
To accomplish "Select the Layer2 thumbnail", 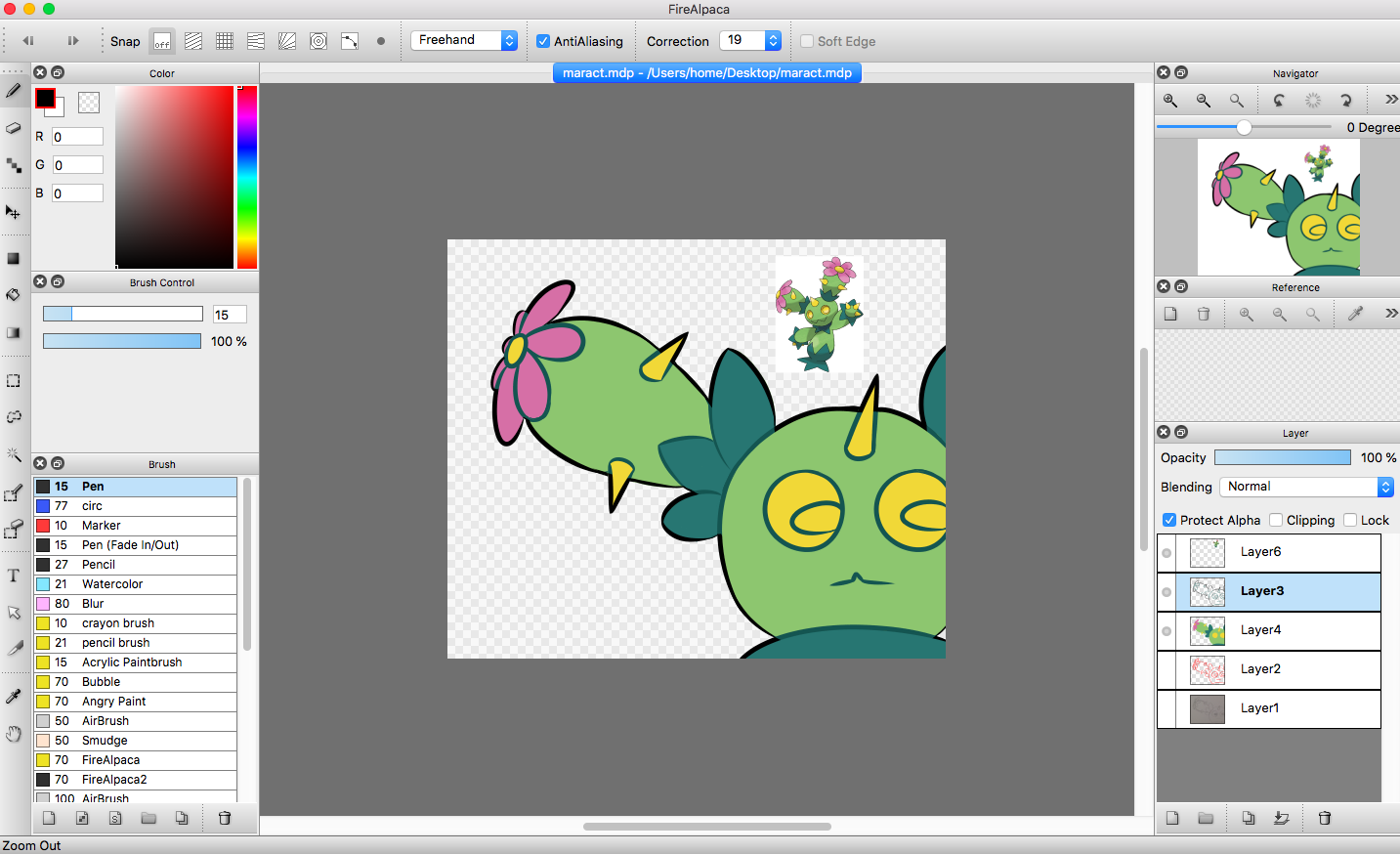I will pos(1208,670).
